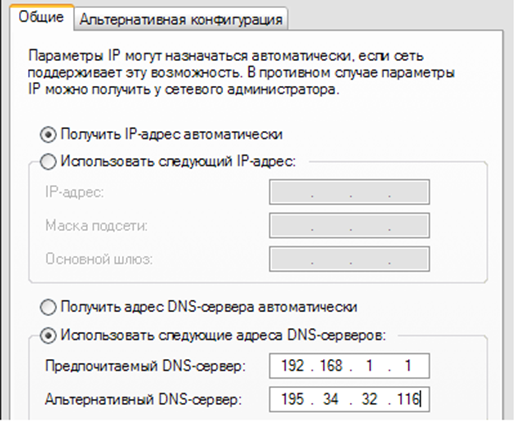Click the 34 octet of alternate DNS
The width and height of the screenshot is (515, 438).
click(x=330, y=399)
